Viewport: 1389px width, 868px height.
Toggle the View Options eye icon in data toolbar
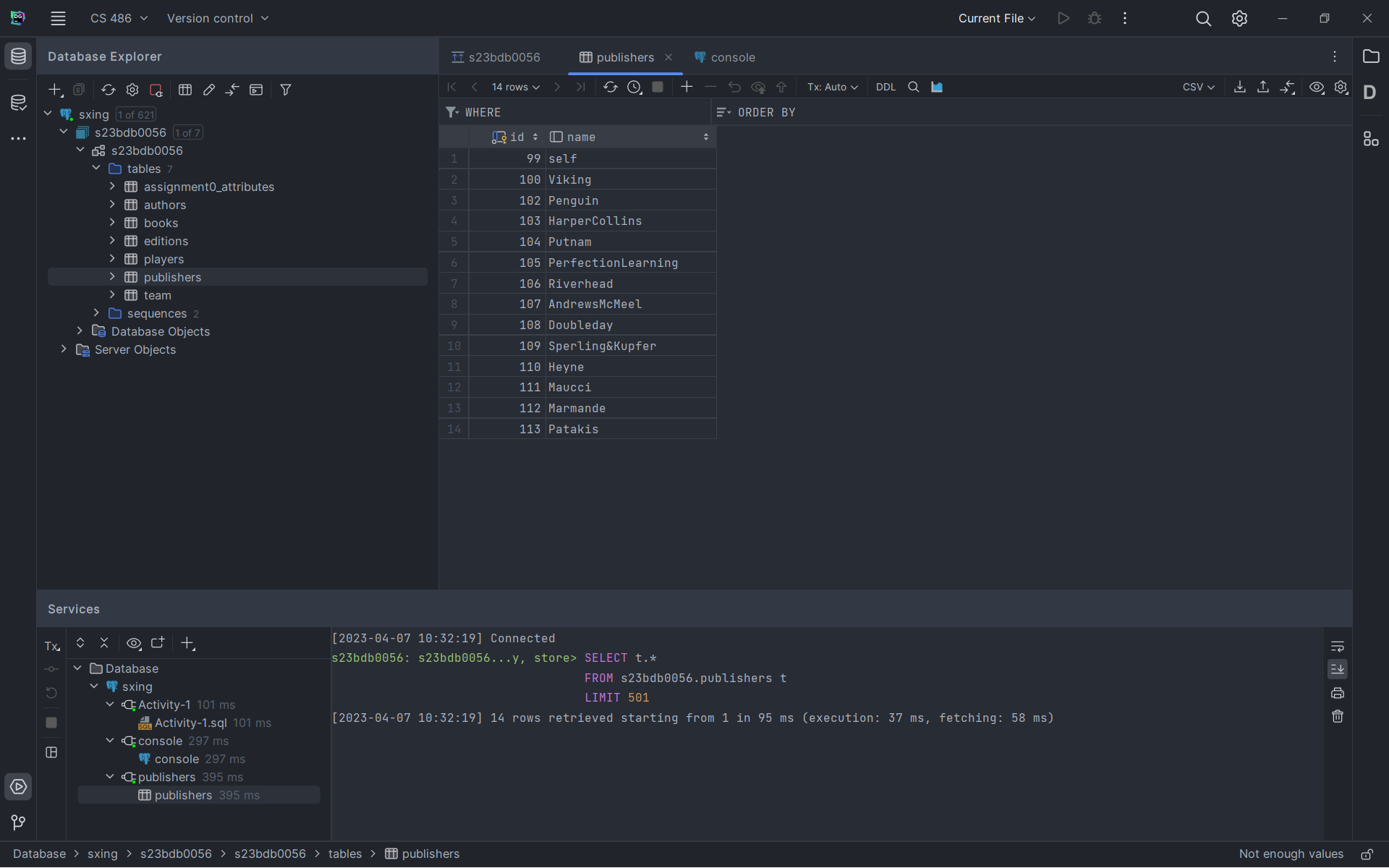(1317, 87)
